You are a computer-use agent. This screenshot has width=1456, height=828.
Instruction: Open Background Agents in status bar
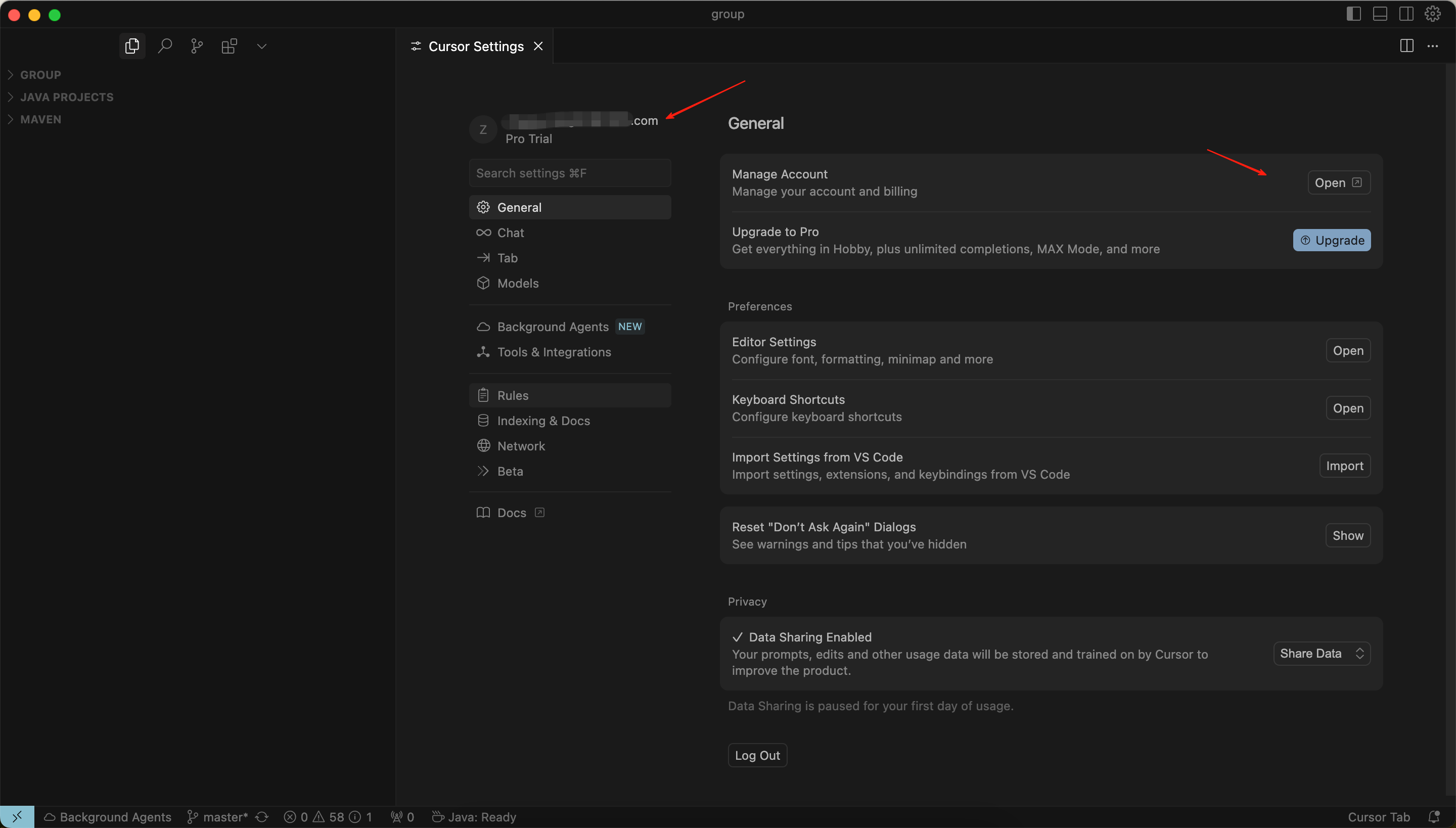click(x=108, y=817)
